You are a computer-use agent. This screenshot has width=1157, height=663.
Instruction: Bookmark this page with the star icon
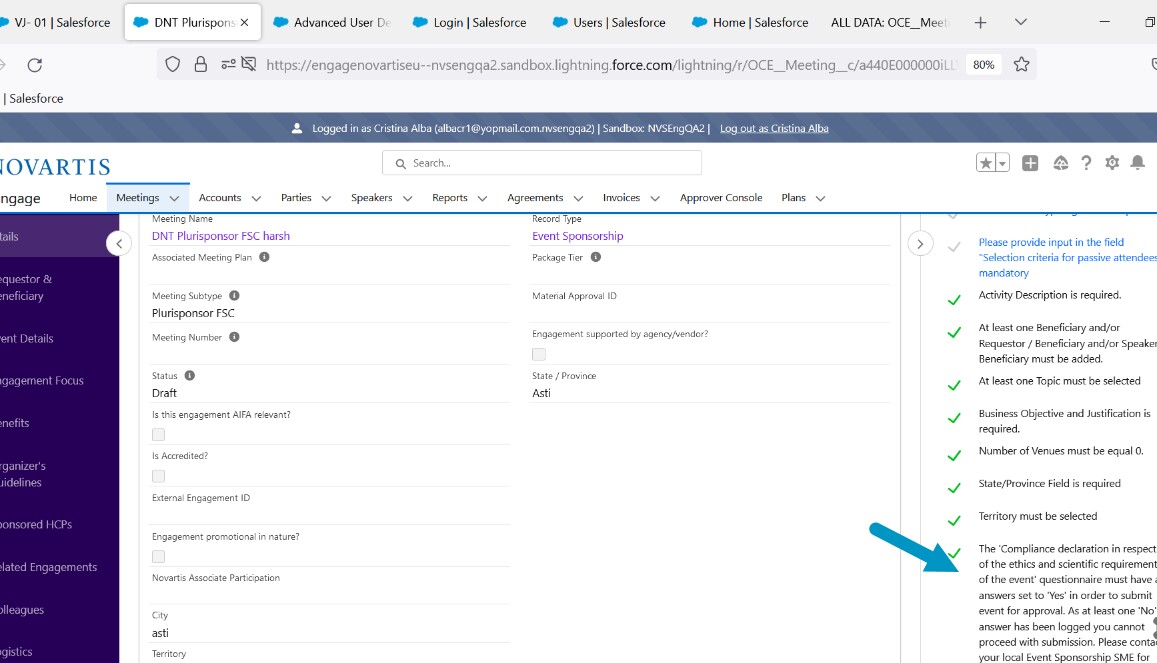(1021, 64)
